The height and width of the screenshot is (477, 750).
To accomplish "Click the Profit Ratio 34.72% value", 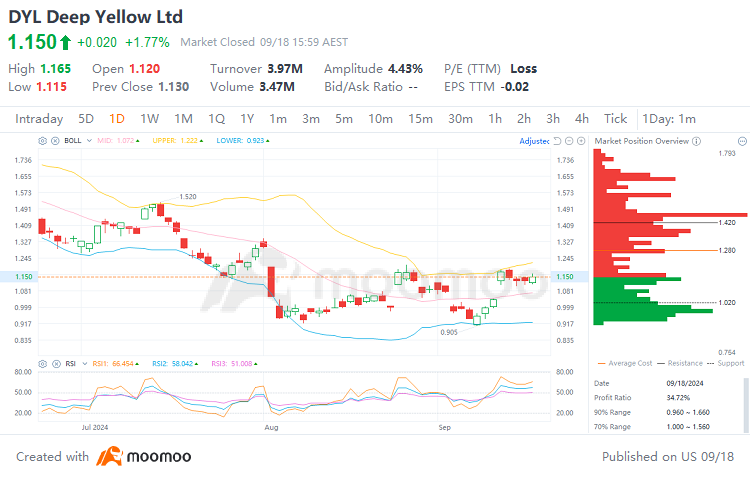I will [678, 398].
